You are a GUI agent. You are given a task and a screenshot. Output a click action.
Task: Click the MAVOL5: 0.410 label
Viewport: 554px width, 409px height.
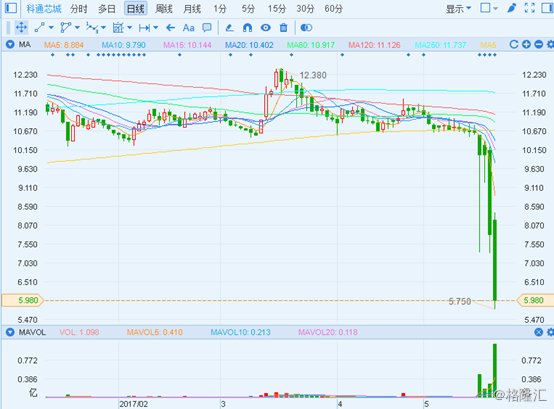tap(155, 332)
